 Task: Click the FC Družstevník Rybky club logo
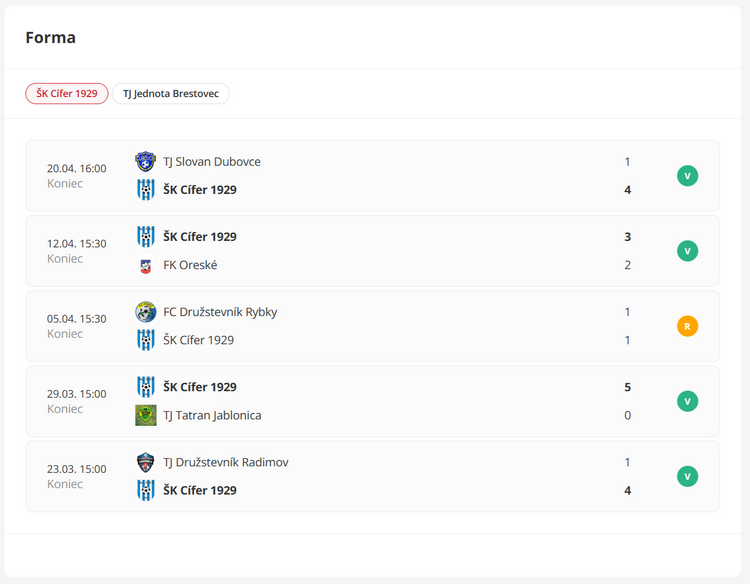[x=145, y=312]
